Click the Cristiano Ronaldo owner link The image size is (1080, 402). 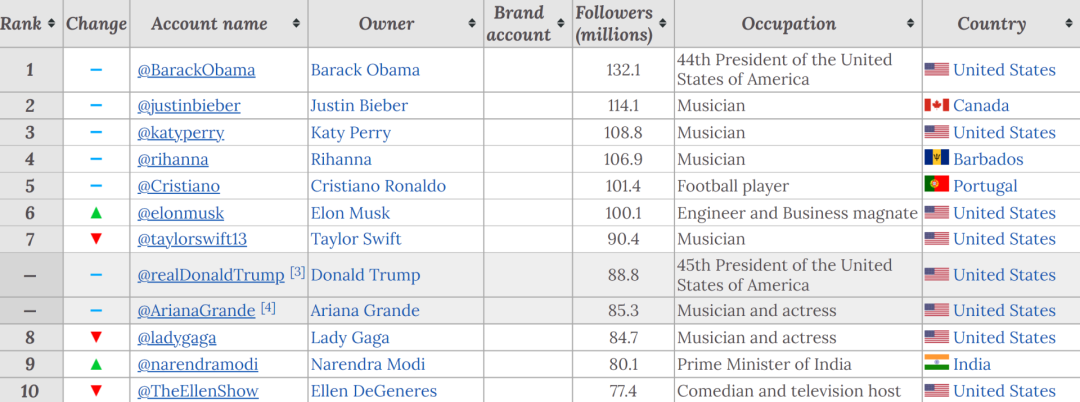378,186
